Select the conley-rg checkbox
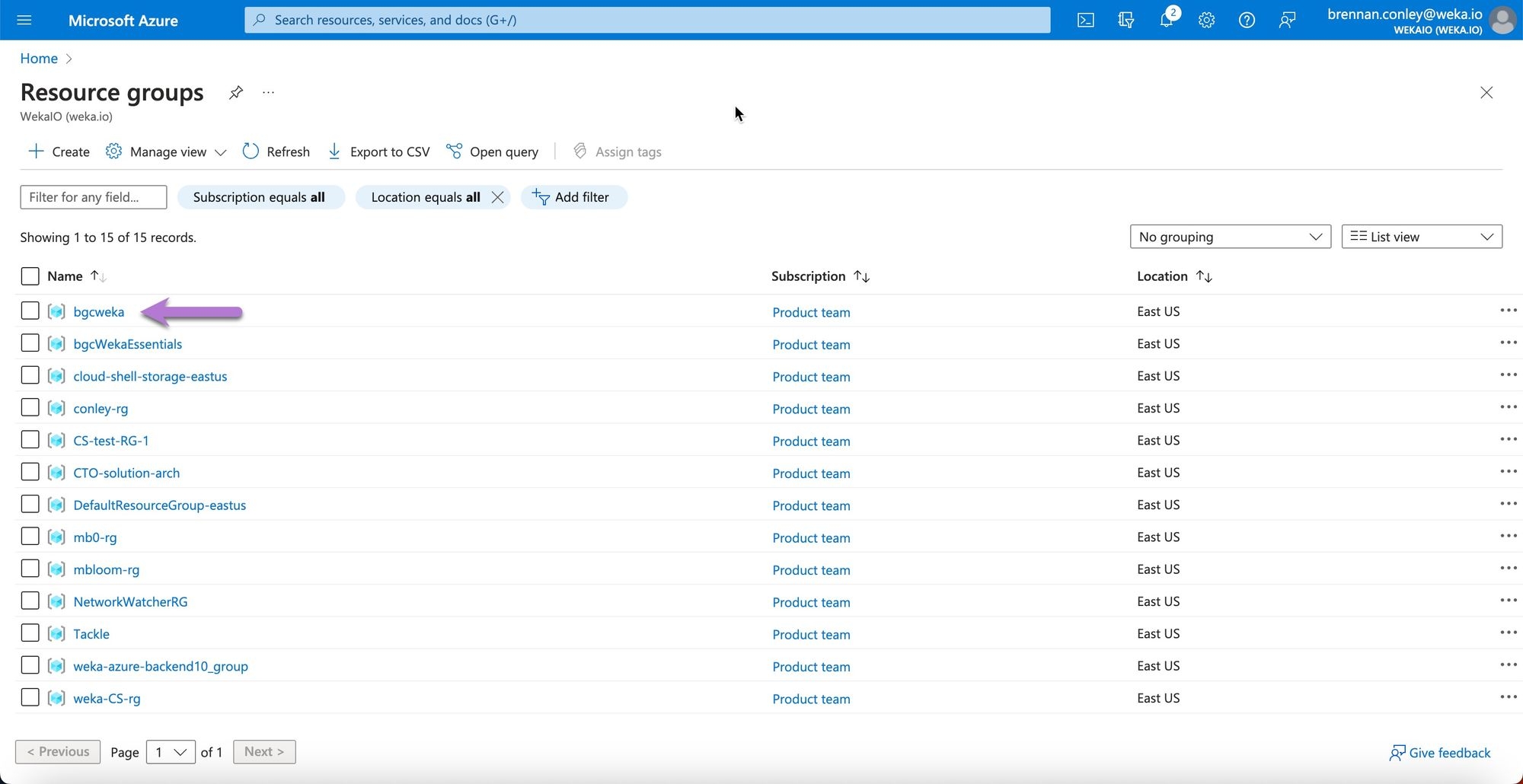Viewport: 1523px width, 784px height. point(30,408)
